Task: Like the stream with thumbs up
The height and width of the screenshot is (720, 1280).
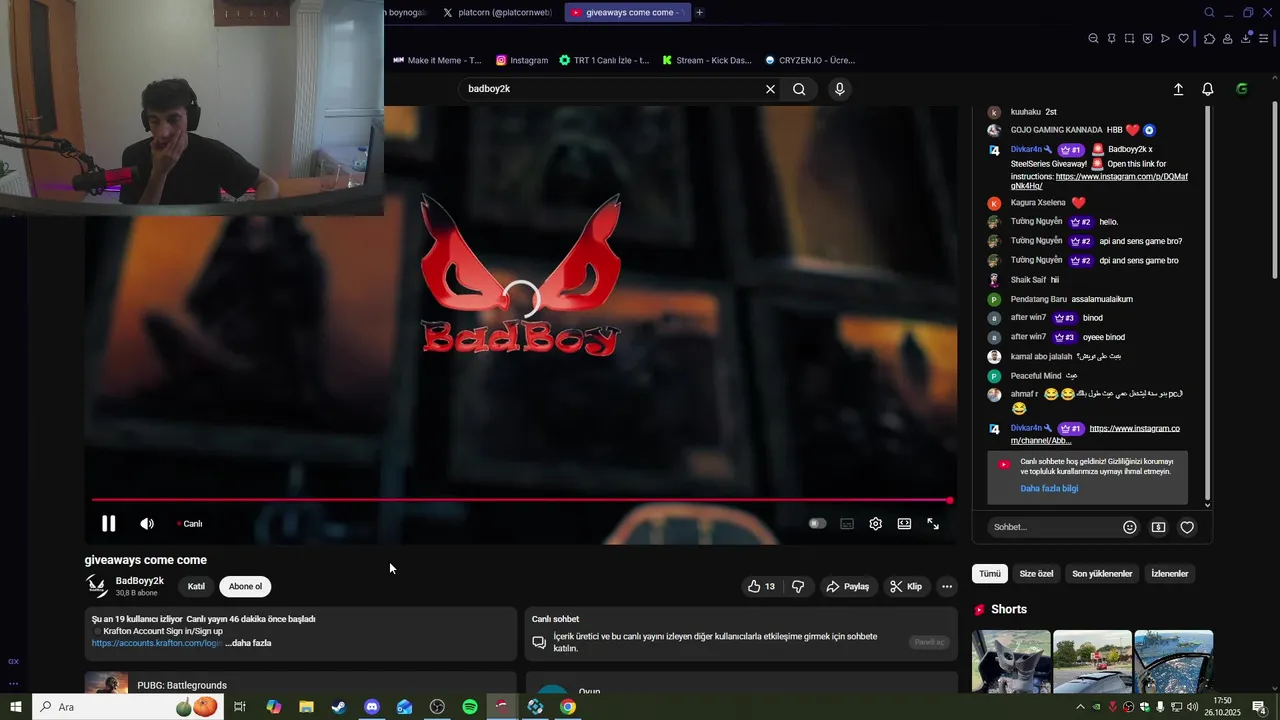Action: (x=761, y=586)
